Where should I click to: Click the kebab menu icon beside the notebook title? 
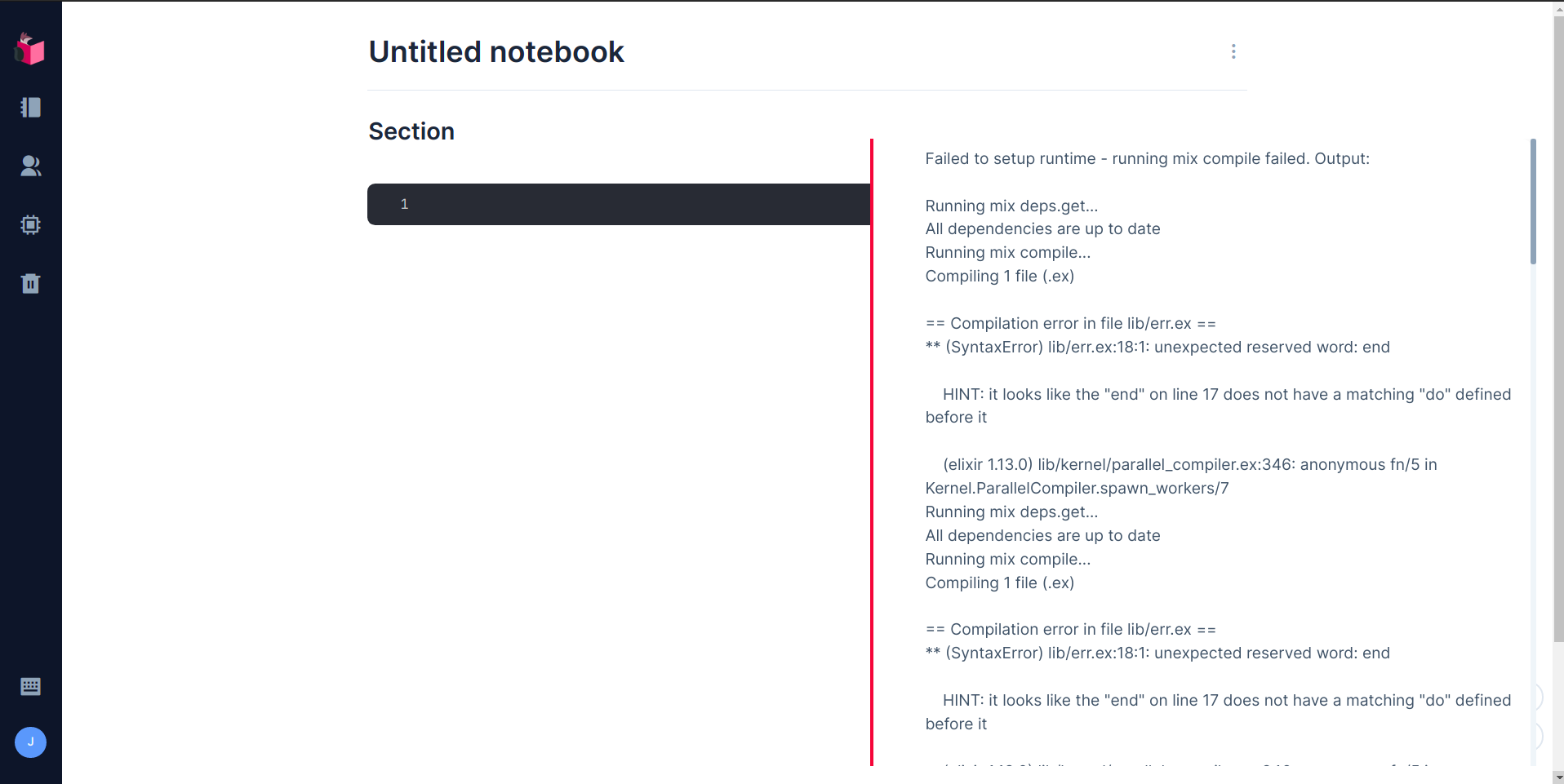point(1233,51)
